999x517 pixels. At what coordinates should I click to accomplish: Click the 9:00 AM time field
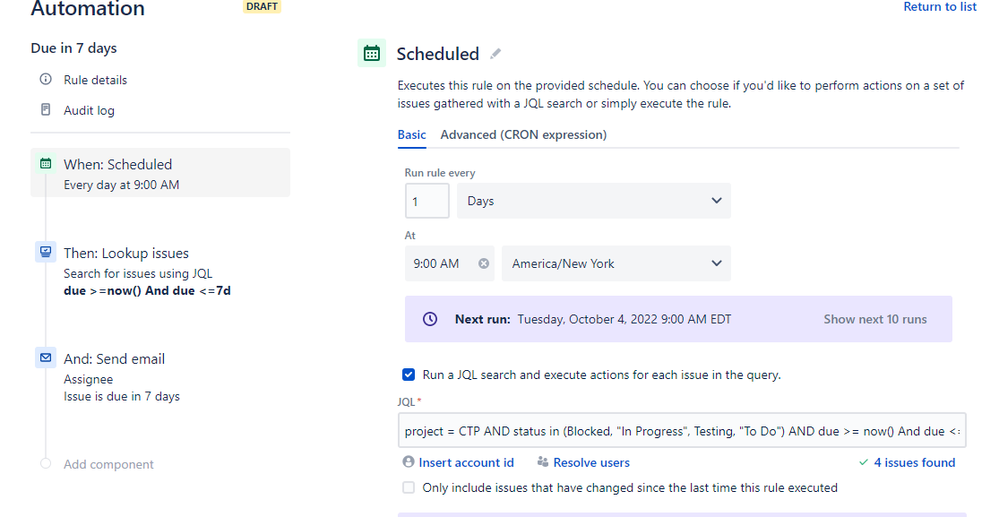coord(449,263)
